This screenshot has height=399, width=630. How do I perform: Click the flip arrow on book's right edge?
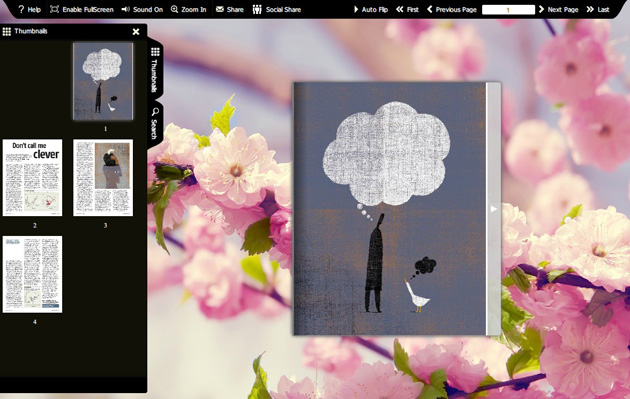493,209
